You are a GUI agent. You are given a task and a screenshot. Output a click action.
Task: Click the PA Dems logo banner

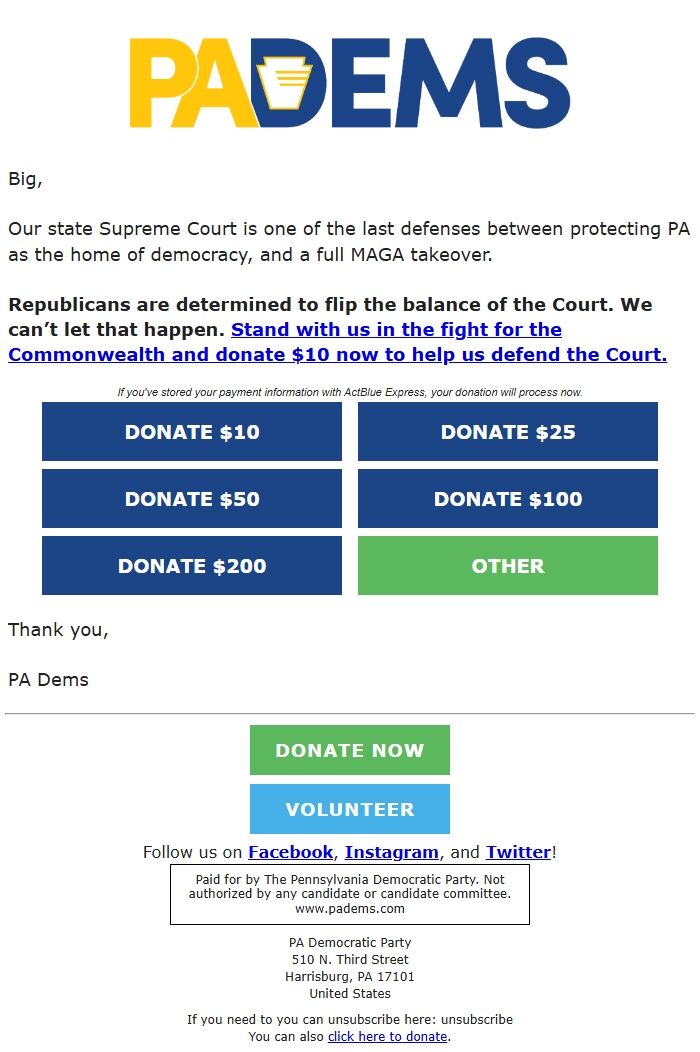(349, 83)
